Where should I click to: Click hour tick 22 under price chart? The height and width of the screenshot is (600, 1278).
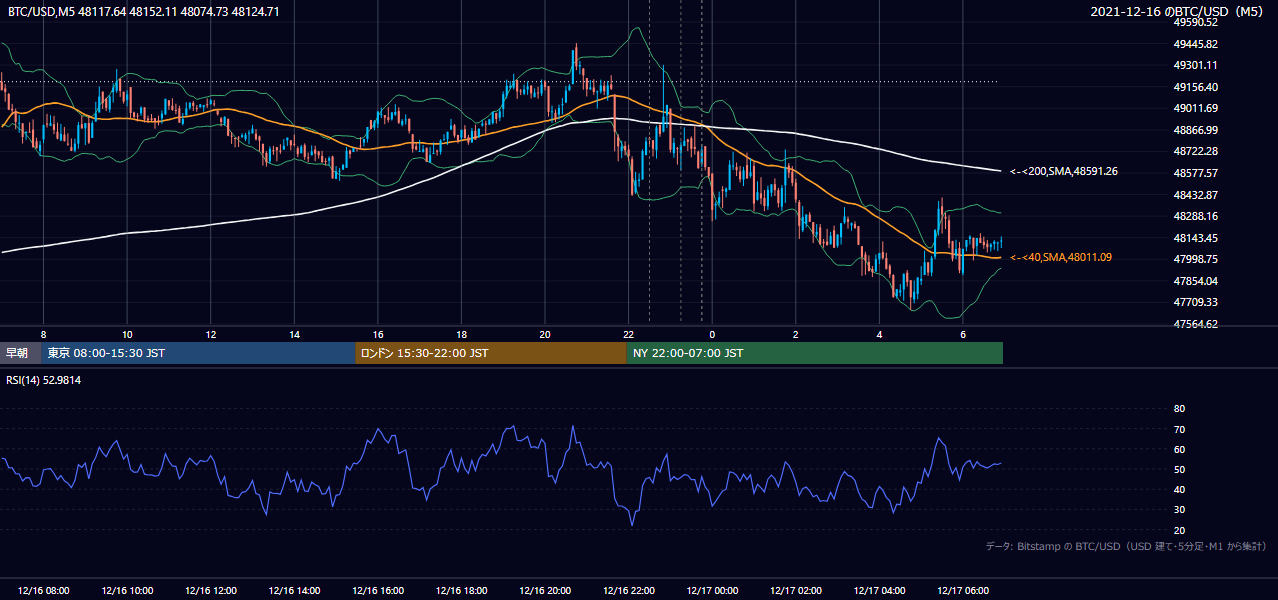click(x=628, y=334)
